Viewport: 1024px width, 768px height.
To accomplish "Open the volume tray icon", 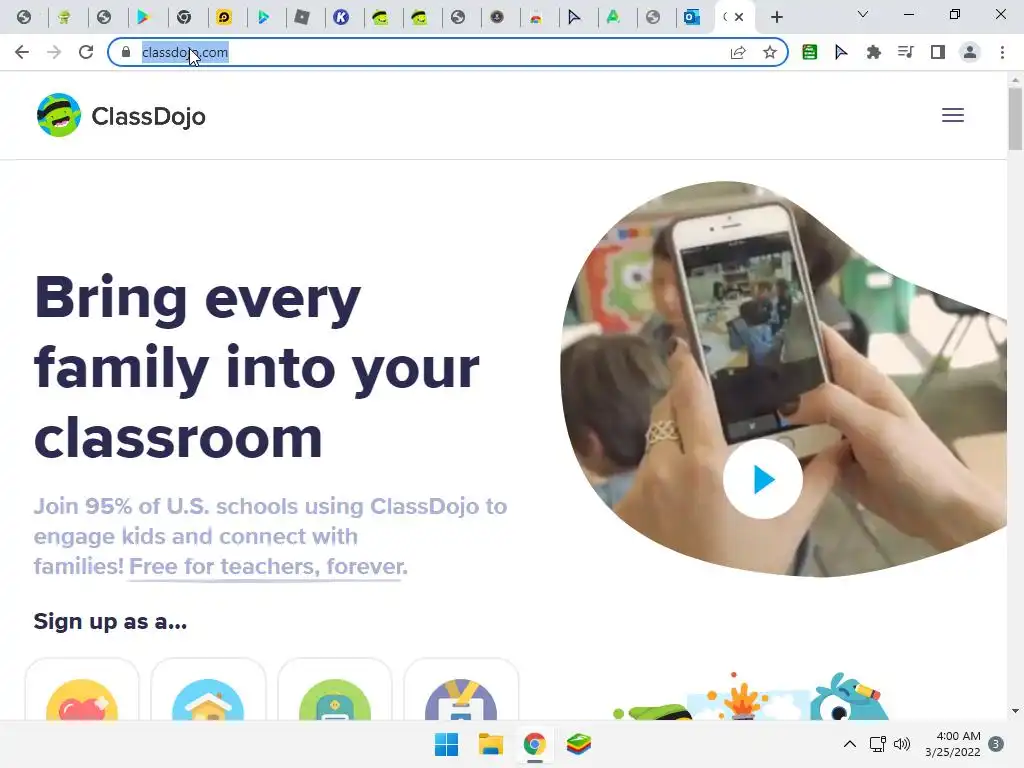I will coord(902,744).
